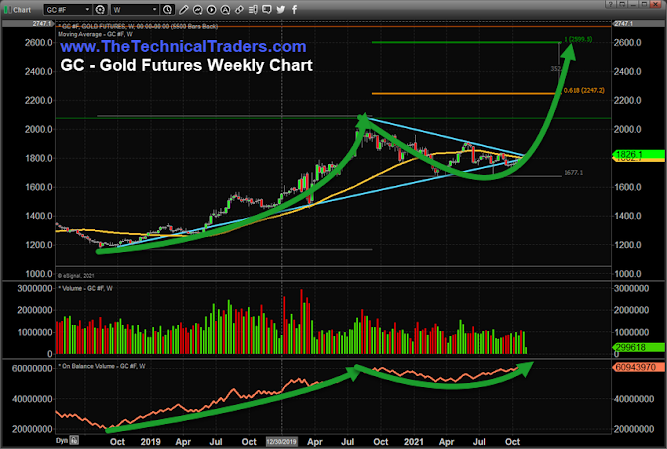Click the 1677.1 support level label

[x=573, y=173]
